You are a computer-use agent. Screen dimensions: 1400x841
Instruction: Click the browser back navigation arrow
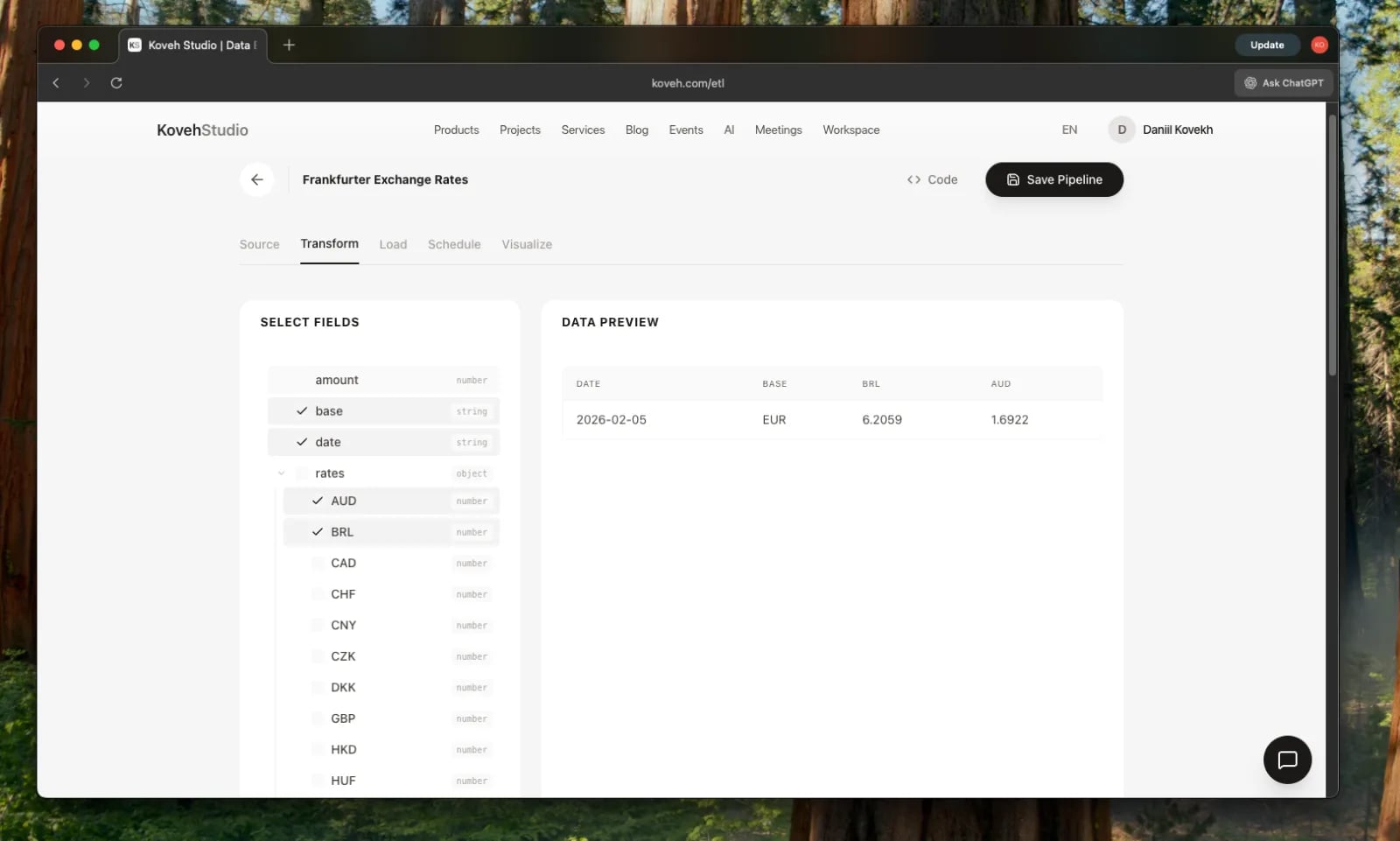[x=56, y=83]
